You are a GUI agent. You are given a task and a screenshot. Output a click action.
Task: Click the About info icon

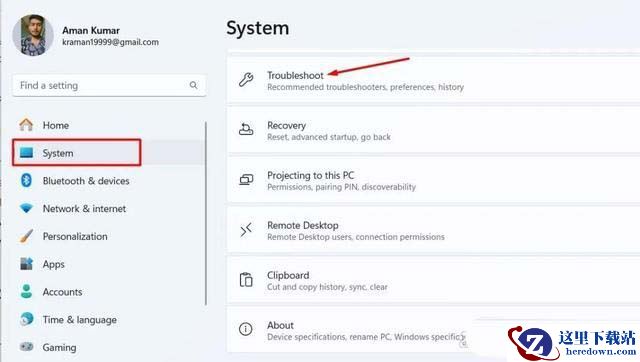coord(246,329)
